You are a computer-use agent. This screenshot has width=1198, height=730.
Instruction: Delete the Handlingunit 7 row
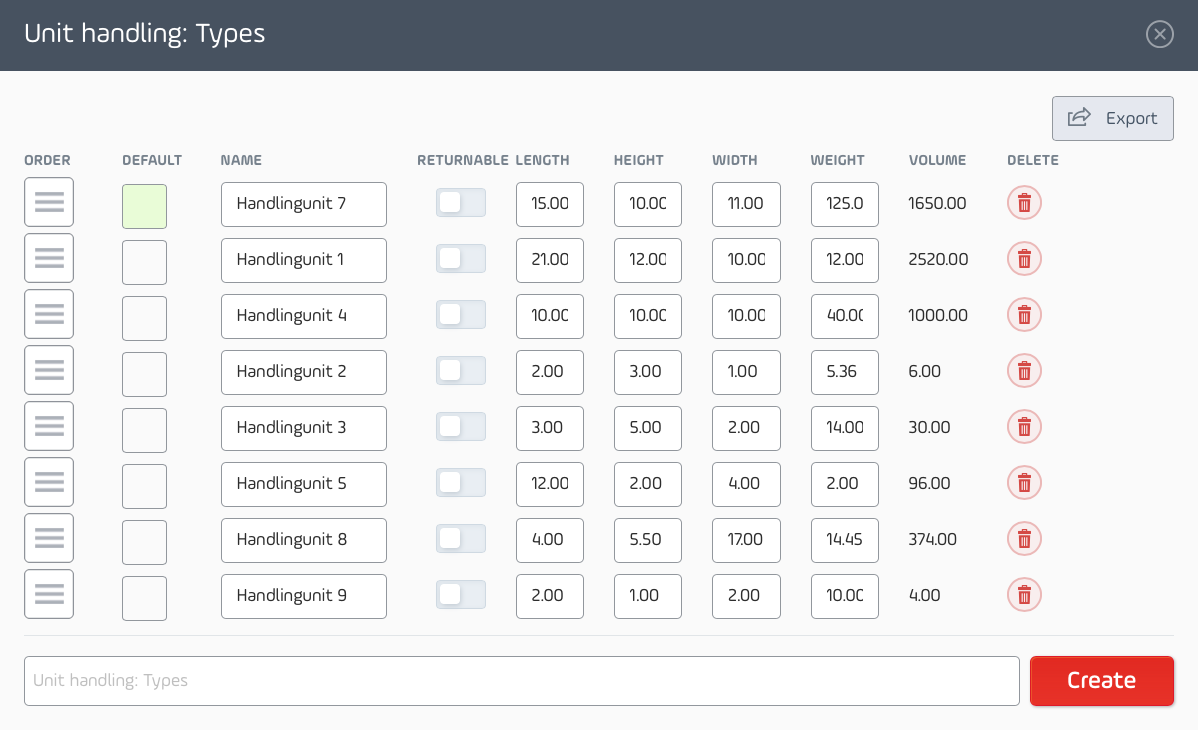[1024, 203]
